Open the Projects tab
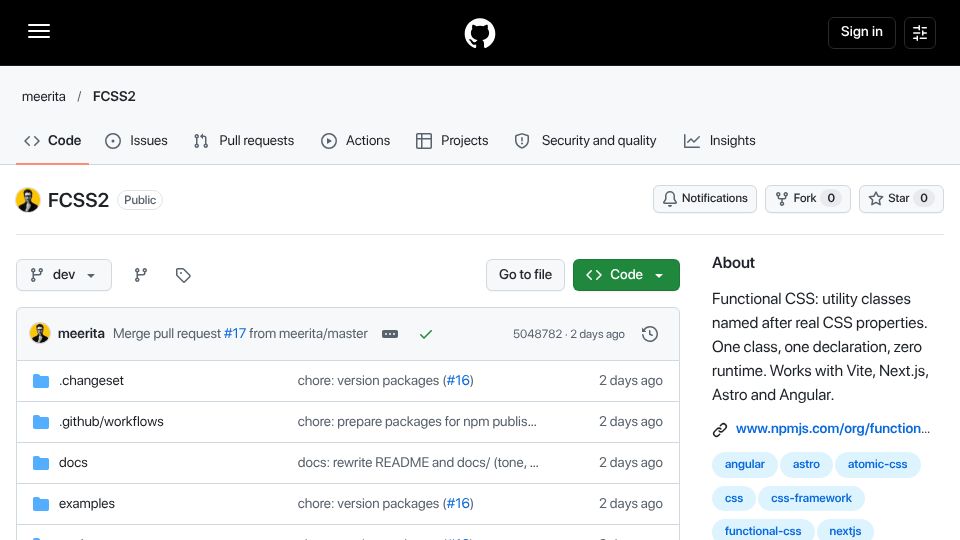This screenshot has width=960, height=540. [452, 141]
